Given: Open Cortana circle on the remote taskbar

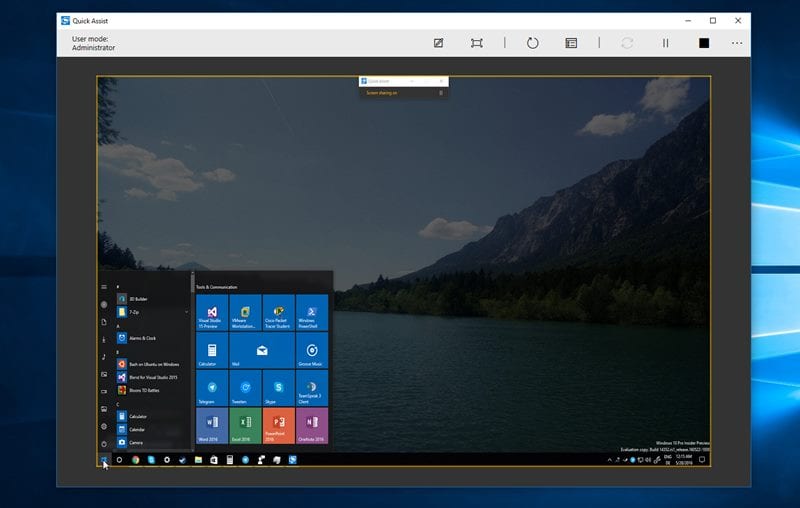Looking at the screenshot, I should 119,460.
